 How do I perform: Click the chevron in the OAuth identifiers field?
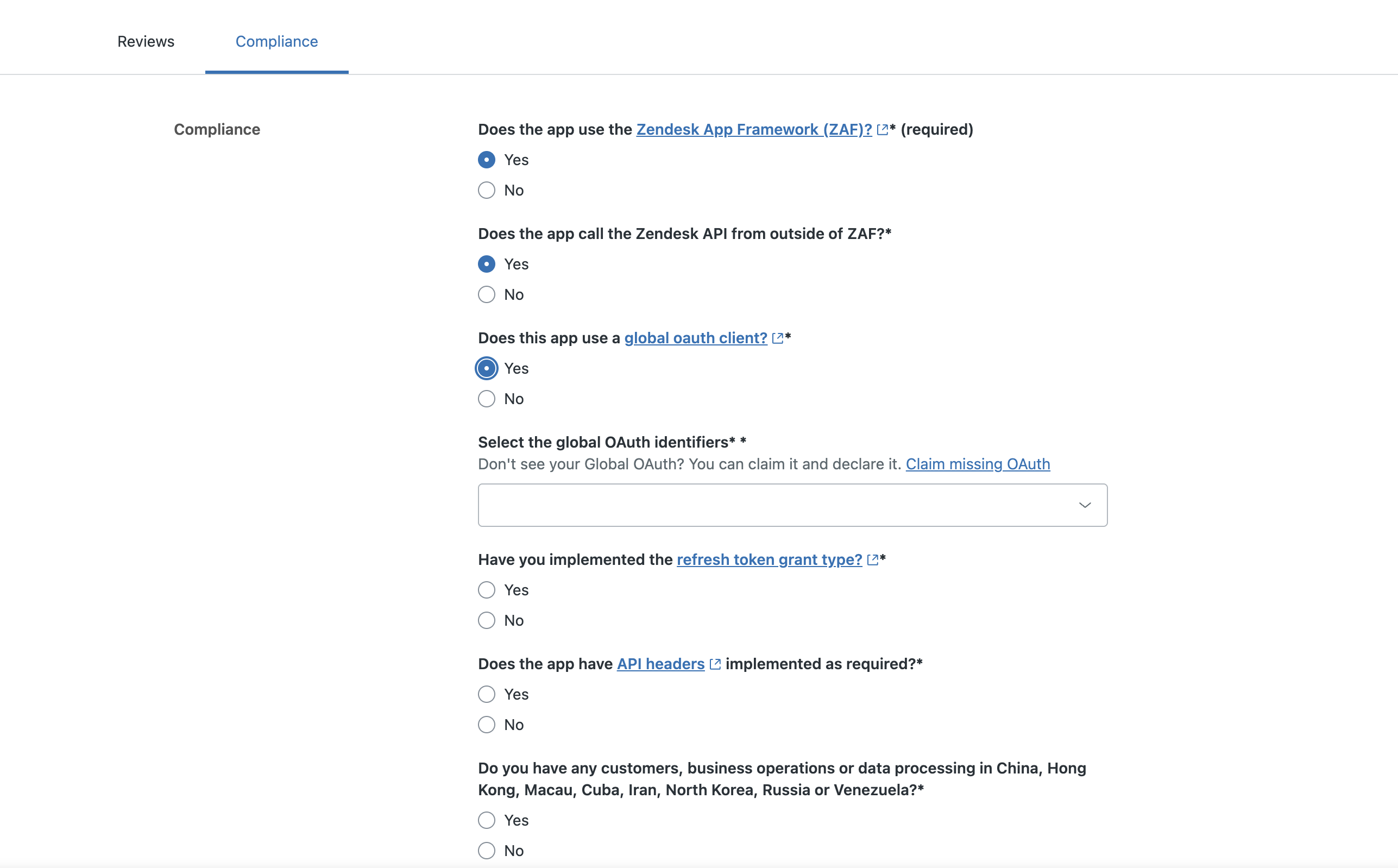click(1085, 505)
